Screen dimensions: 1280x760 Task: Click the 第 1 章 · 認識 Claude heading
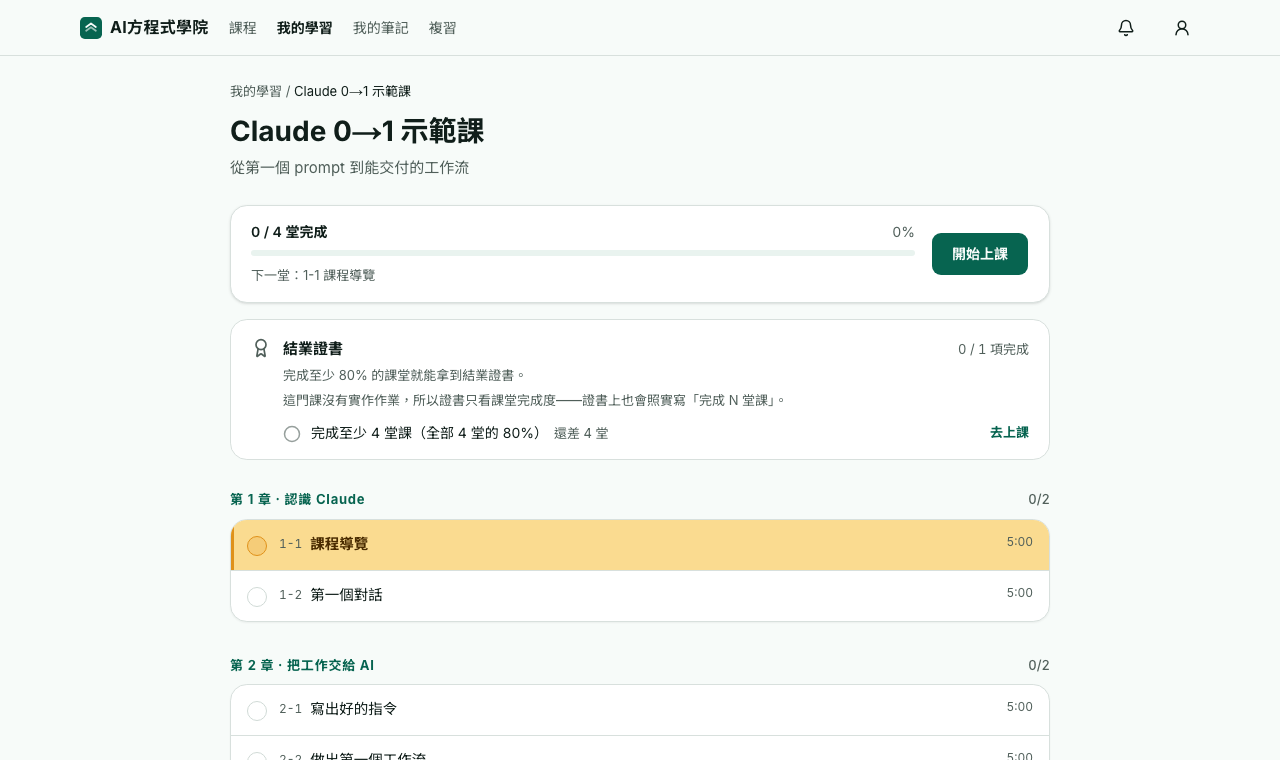297,499
